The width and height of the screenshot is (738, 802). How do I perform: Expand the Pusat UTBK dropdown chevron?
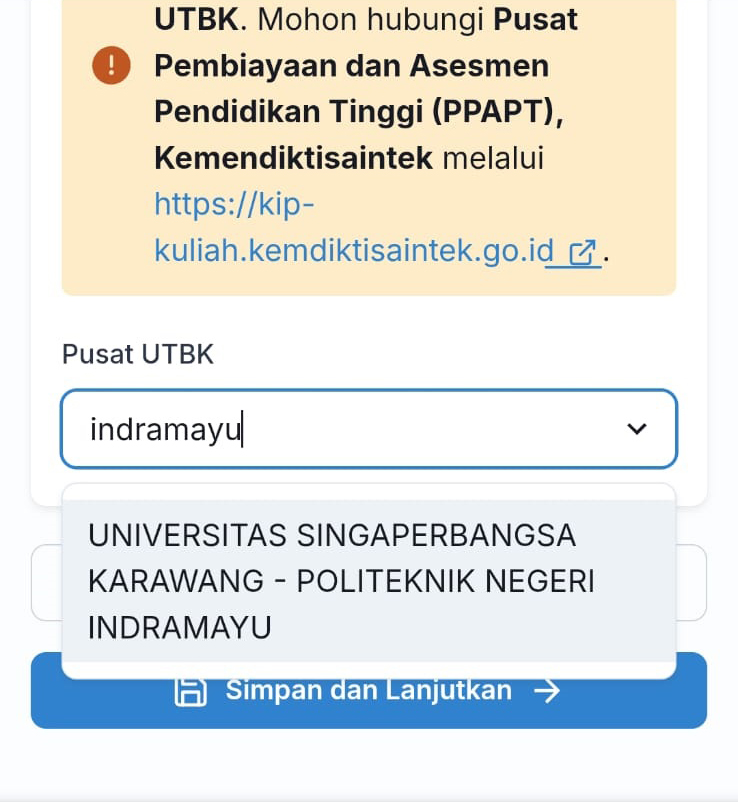tap(636, 429)
